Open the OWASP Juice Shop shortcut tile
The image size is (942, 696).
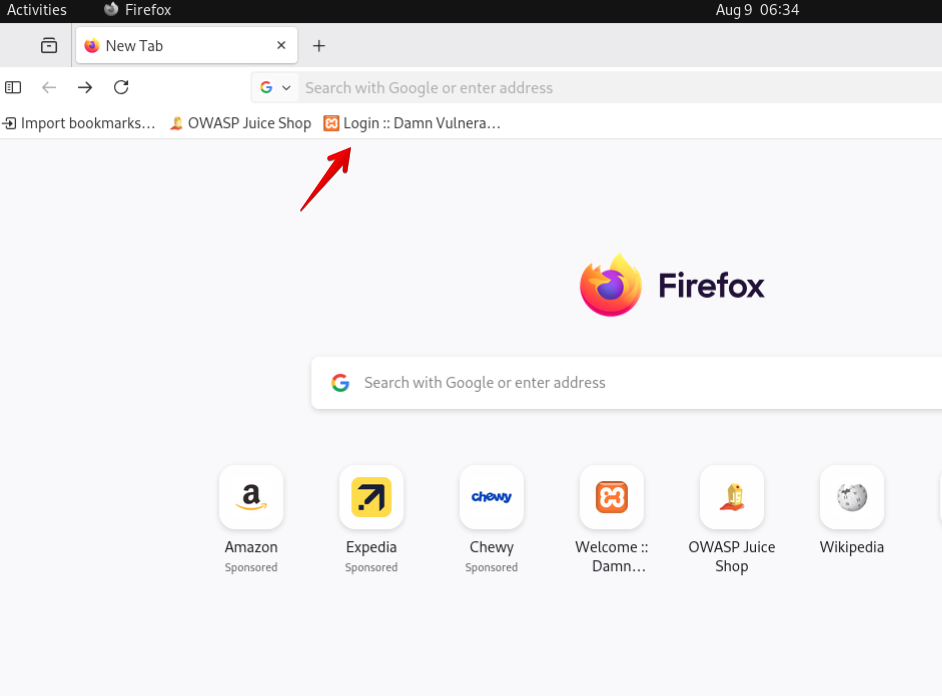pyautogui.click(x=731, y=497)
